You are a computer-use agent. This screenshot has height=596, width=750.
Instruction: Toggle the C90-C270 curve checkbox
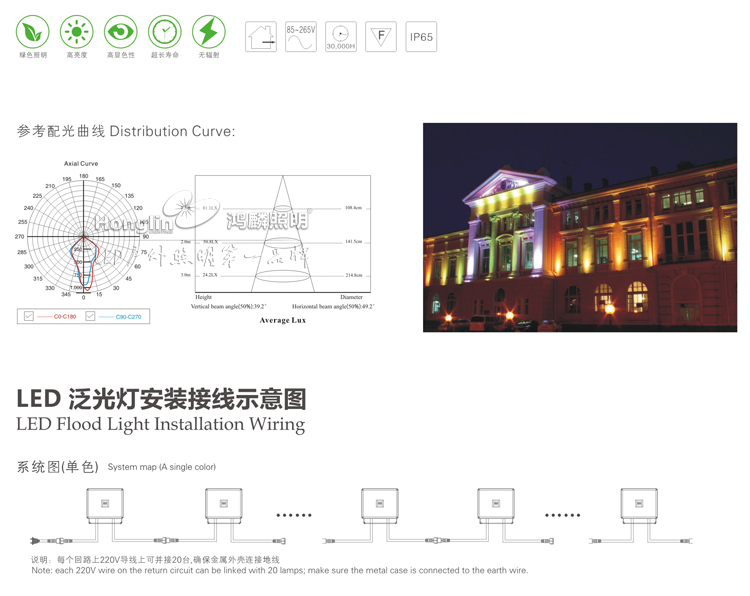[x=90, y=316]
